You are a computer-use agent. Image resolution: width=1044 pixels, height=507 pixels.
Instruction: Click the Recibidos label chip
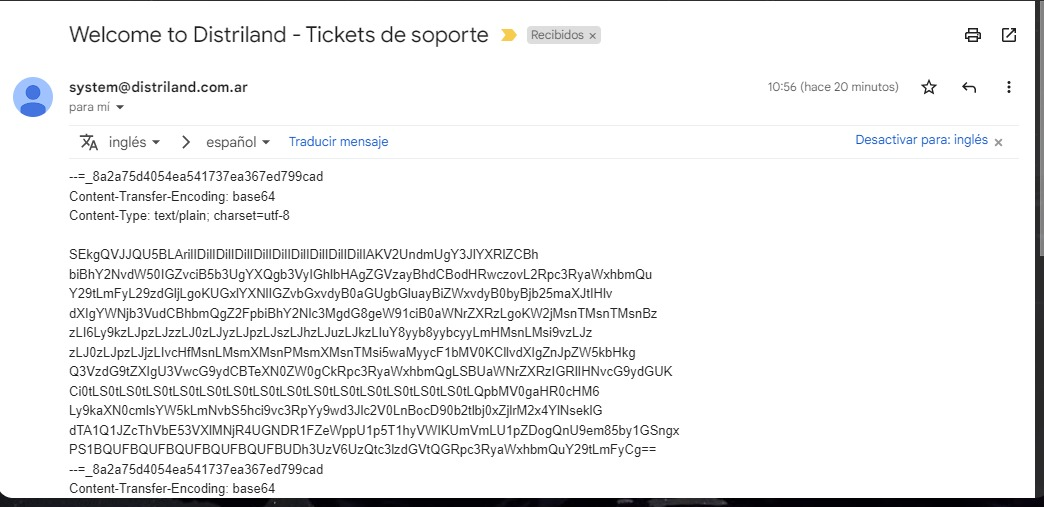point(557,35)
